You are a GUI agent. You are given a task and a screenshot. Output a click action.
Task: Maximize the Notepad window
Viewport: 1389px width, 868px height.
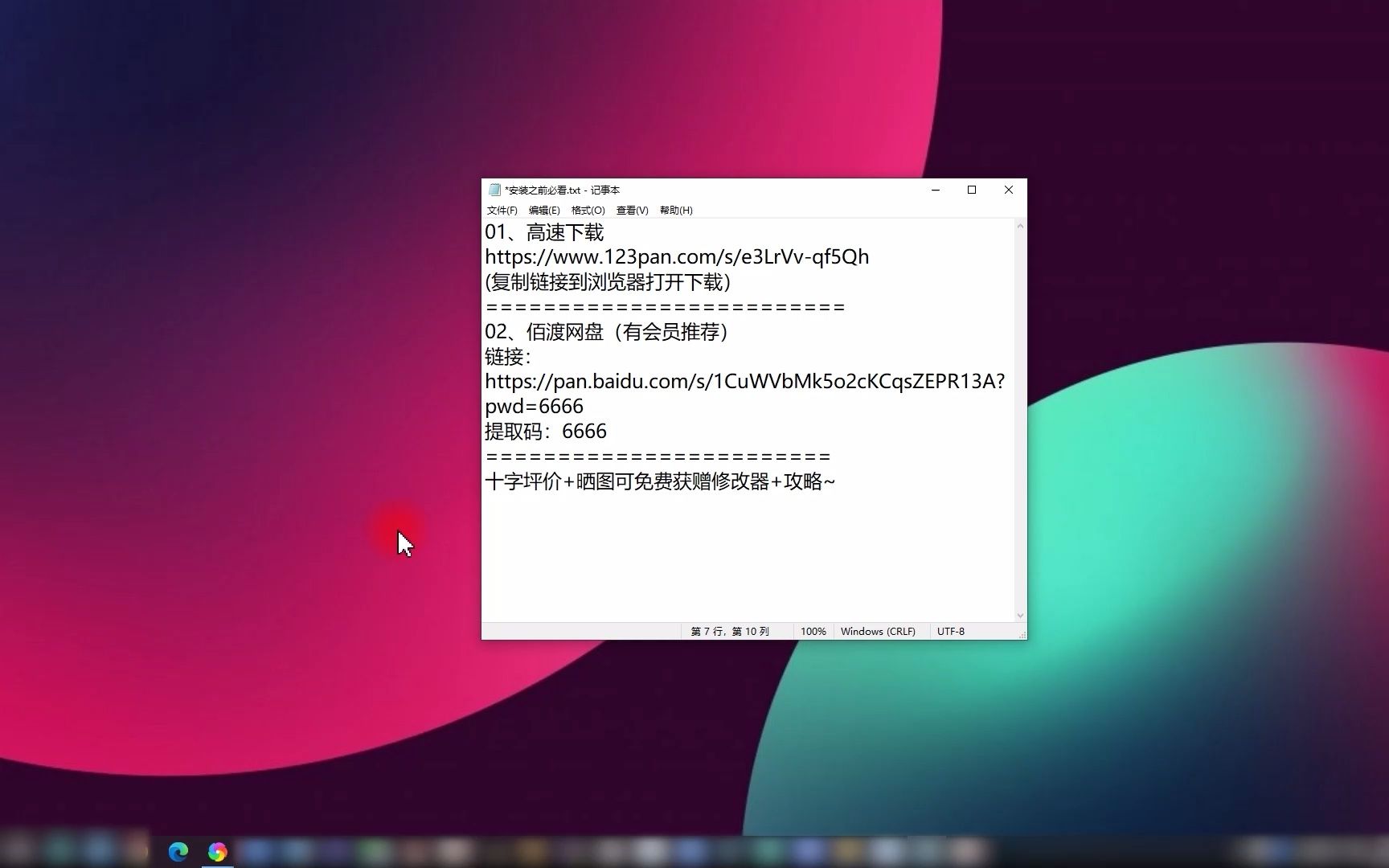click(972, 190)
